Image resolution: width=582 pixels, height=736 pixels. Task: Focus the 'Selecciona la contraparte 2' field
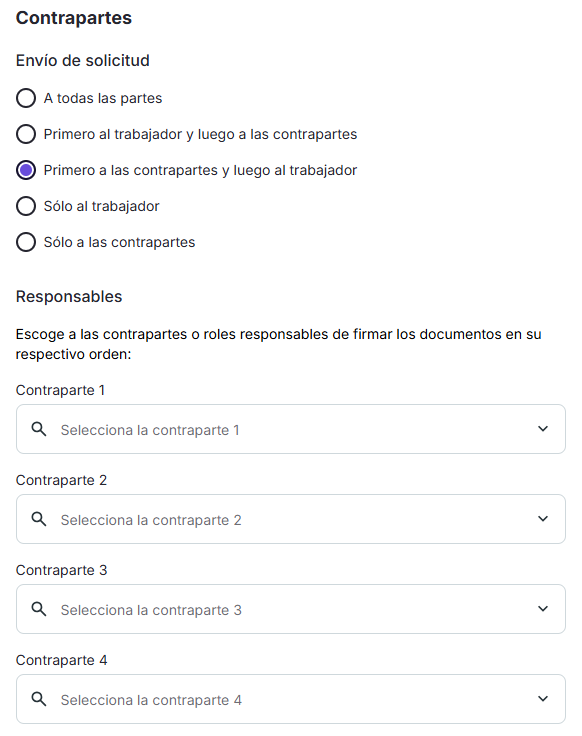[x=291, y=519]
